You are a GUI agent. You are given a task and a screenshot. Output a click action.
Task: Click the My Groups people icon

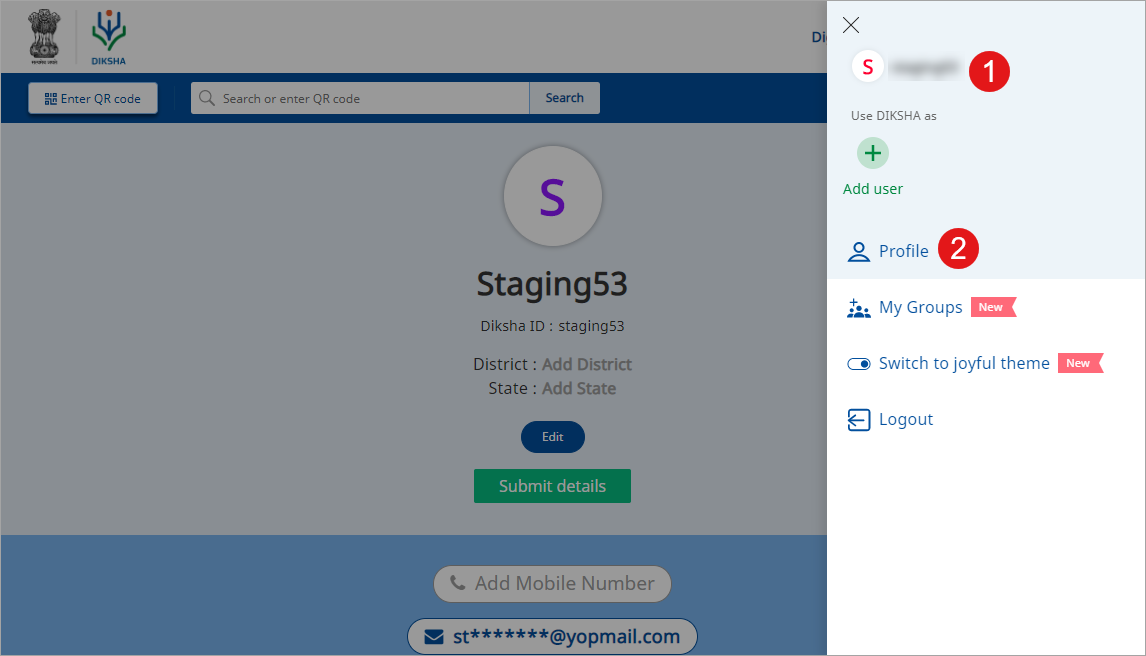(x=858, y=308)
